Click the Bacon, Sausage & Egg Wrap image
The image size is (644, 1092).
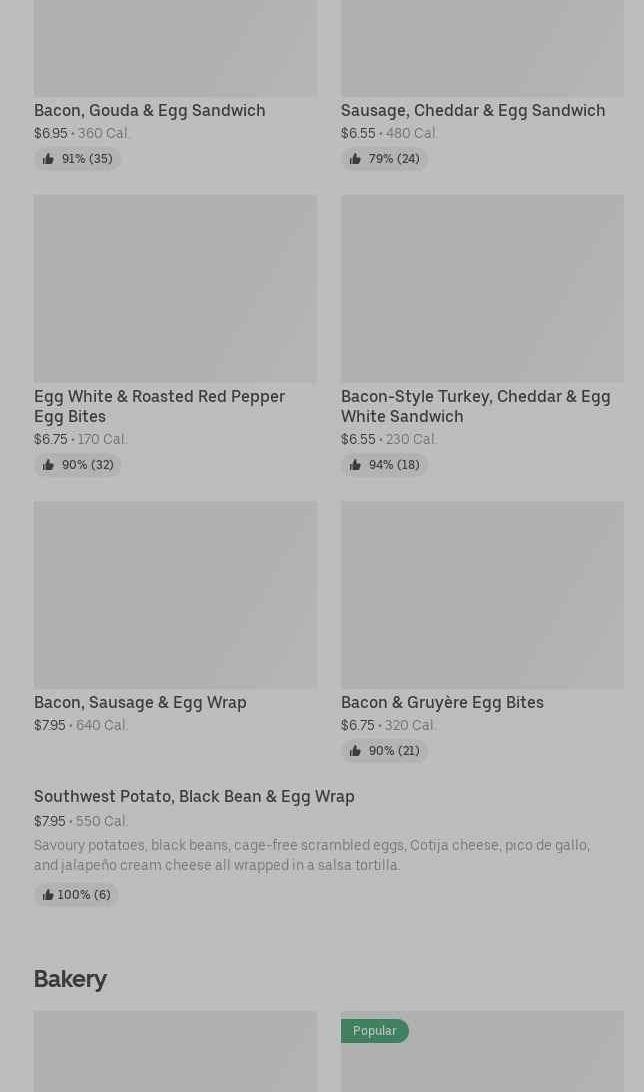(175, 595)
